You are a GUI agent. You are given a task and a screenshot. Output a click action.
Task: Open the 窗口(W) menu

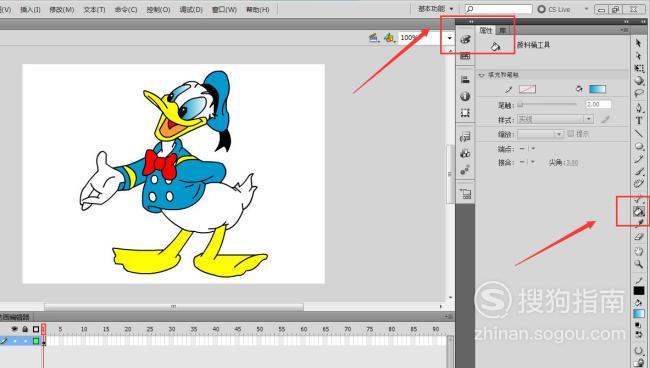click(224, 9)
